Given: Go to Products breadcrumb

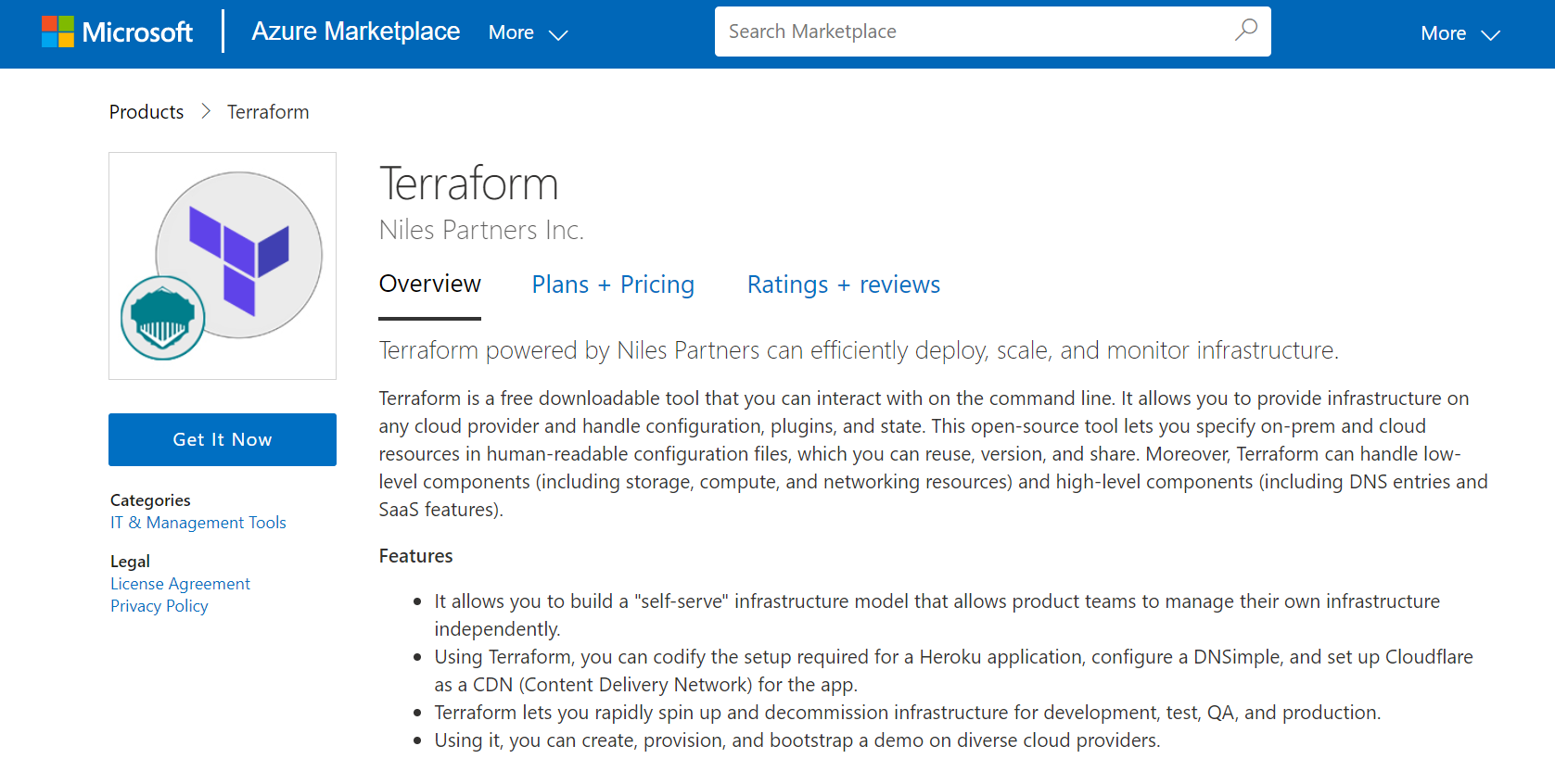Looking at the screenshot, I should (147, 112).
